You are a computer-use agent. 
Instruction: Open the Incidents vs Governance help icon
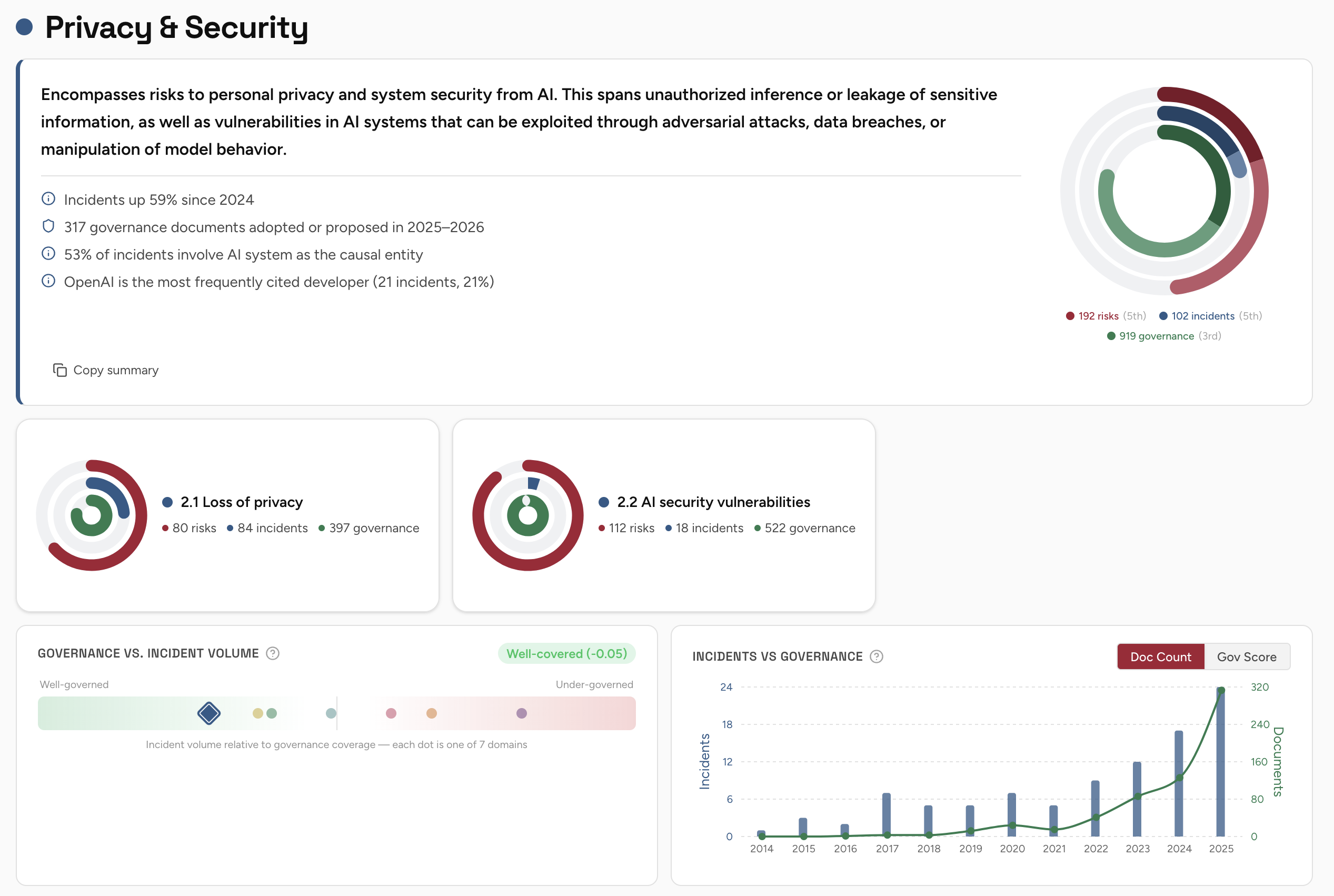click(878, 656)
